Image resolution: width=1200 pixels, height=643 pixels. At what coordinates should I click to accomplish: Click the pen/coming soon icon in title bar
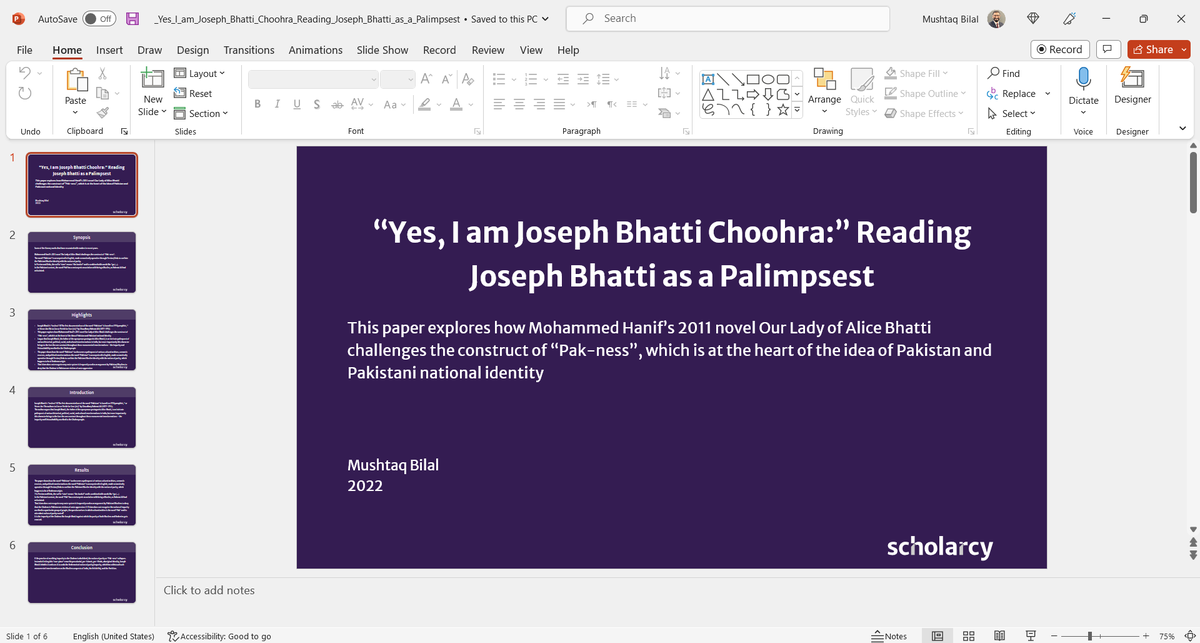(1070, 19)
